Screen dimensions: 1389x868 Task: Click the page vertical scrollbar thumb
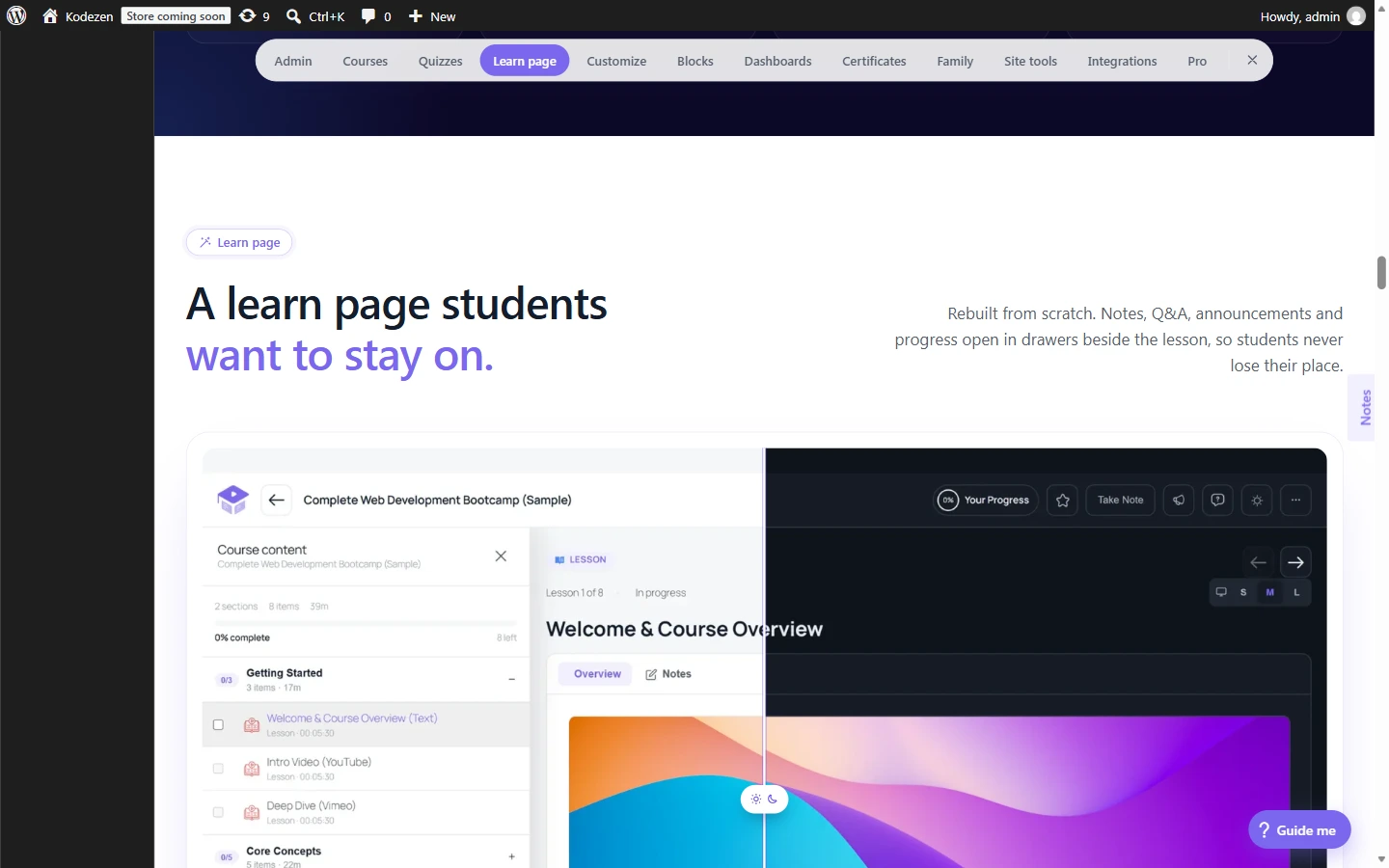click(x=1381, y=273)
